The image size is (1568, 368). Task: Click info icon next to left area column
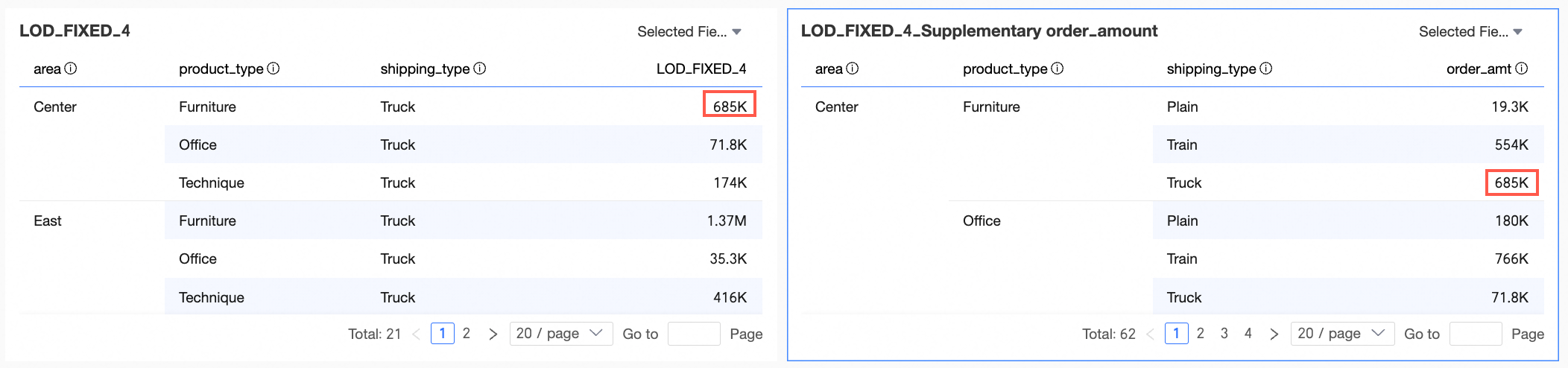coord(71,69)
